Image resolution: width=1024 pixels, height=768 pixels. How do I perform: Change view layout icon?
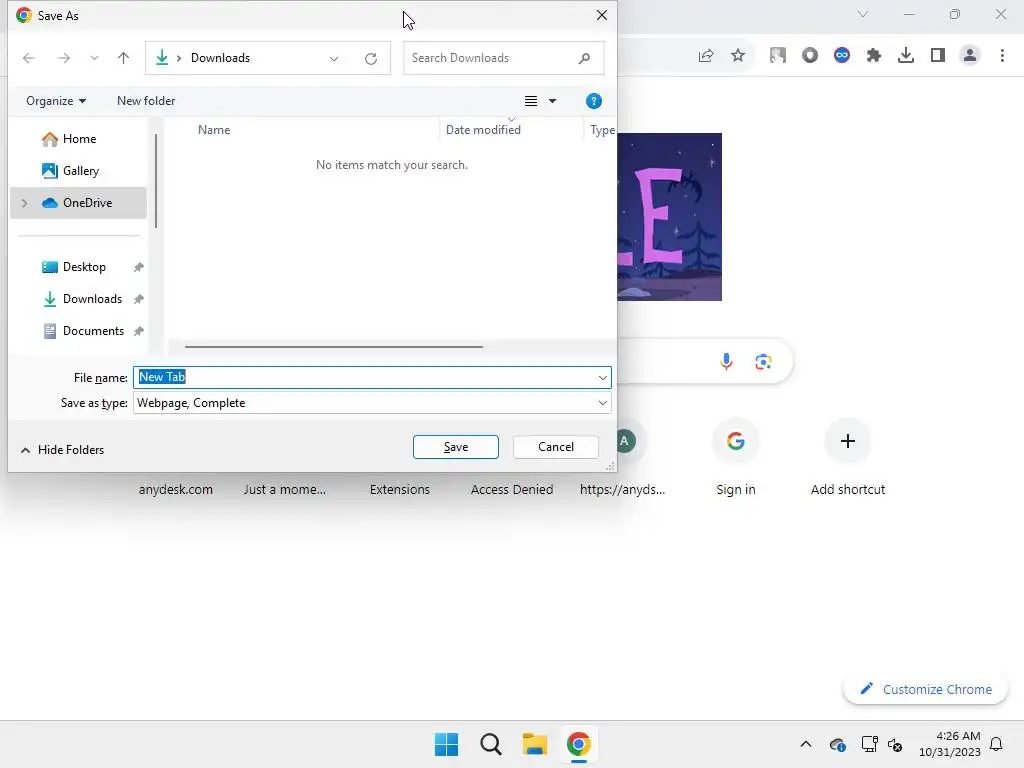coord(531,101)
